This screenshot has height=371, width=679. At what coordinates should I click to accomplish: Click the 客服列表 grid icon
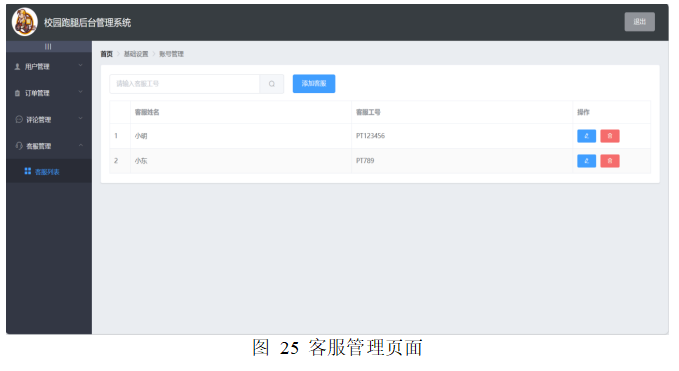click(28, 171)
